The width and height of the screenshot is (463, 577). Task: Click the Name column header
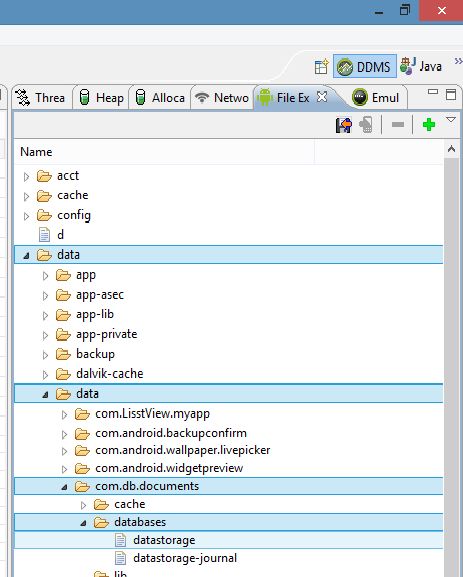pos(164,152)
